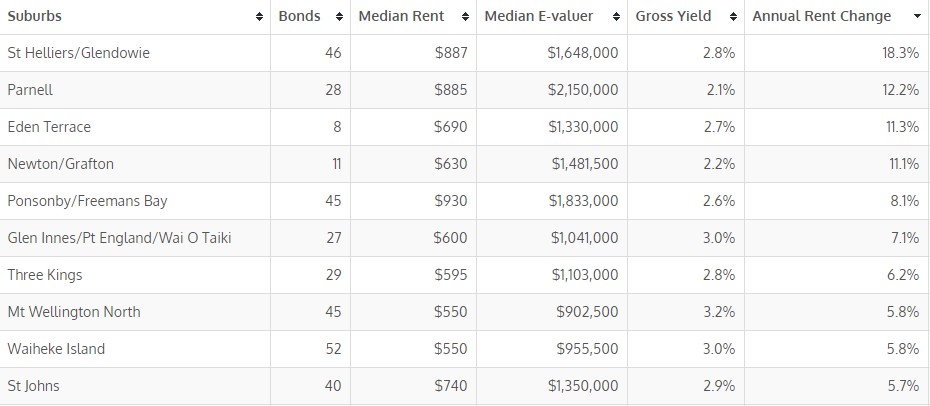The width and height of the screenshot is (930, 406).
Task: Click the Waiheke Island suburb name
Action: point(56,349)
